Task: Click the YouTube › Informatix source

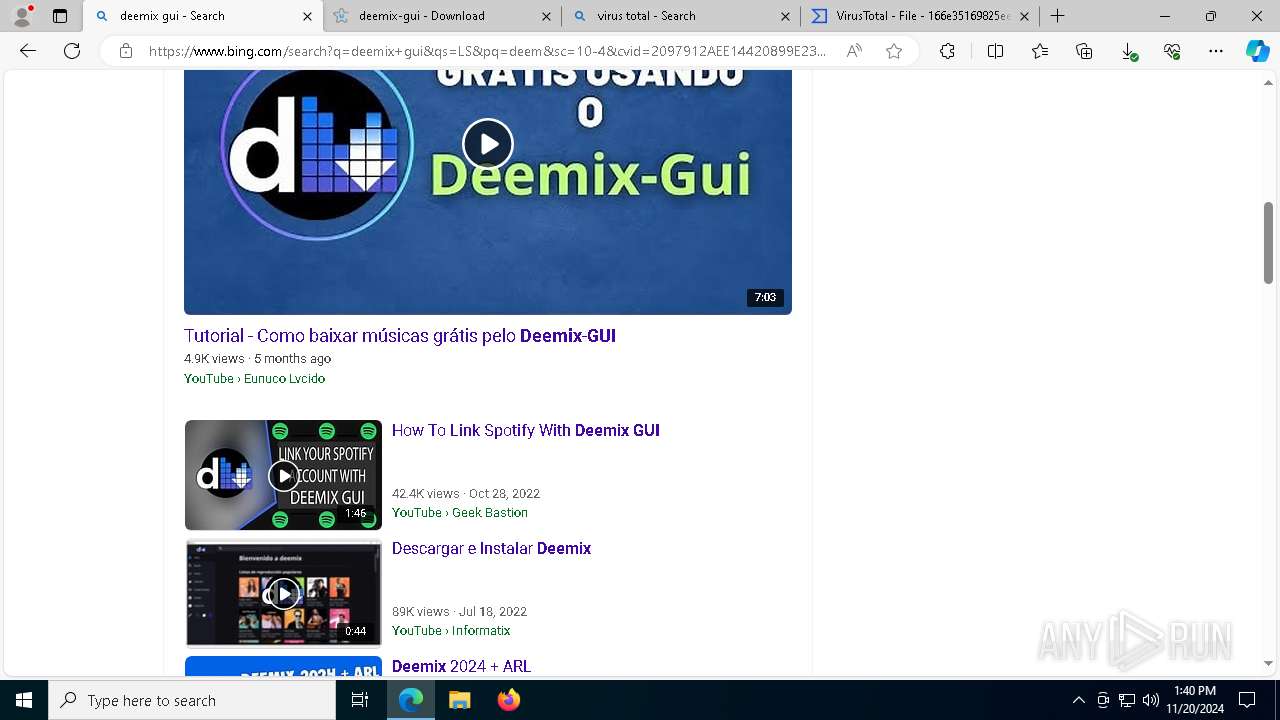Action: click(451, 631)
